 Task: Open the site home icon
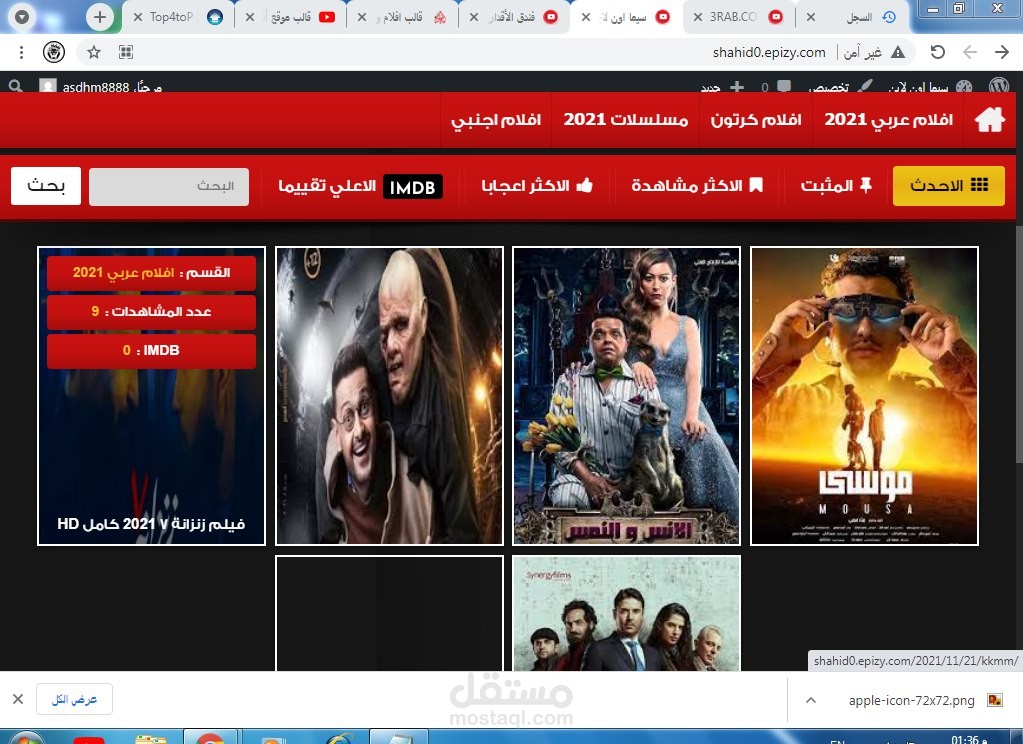[x=989, y=119]
